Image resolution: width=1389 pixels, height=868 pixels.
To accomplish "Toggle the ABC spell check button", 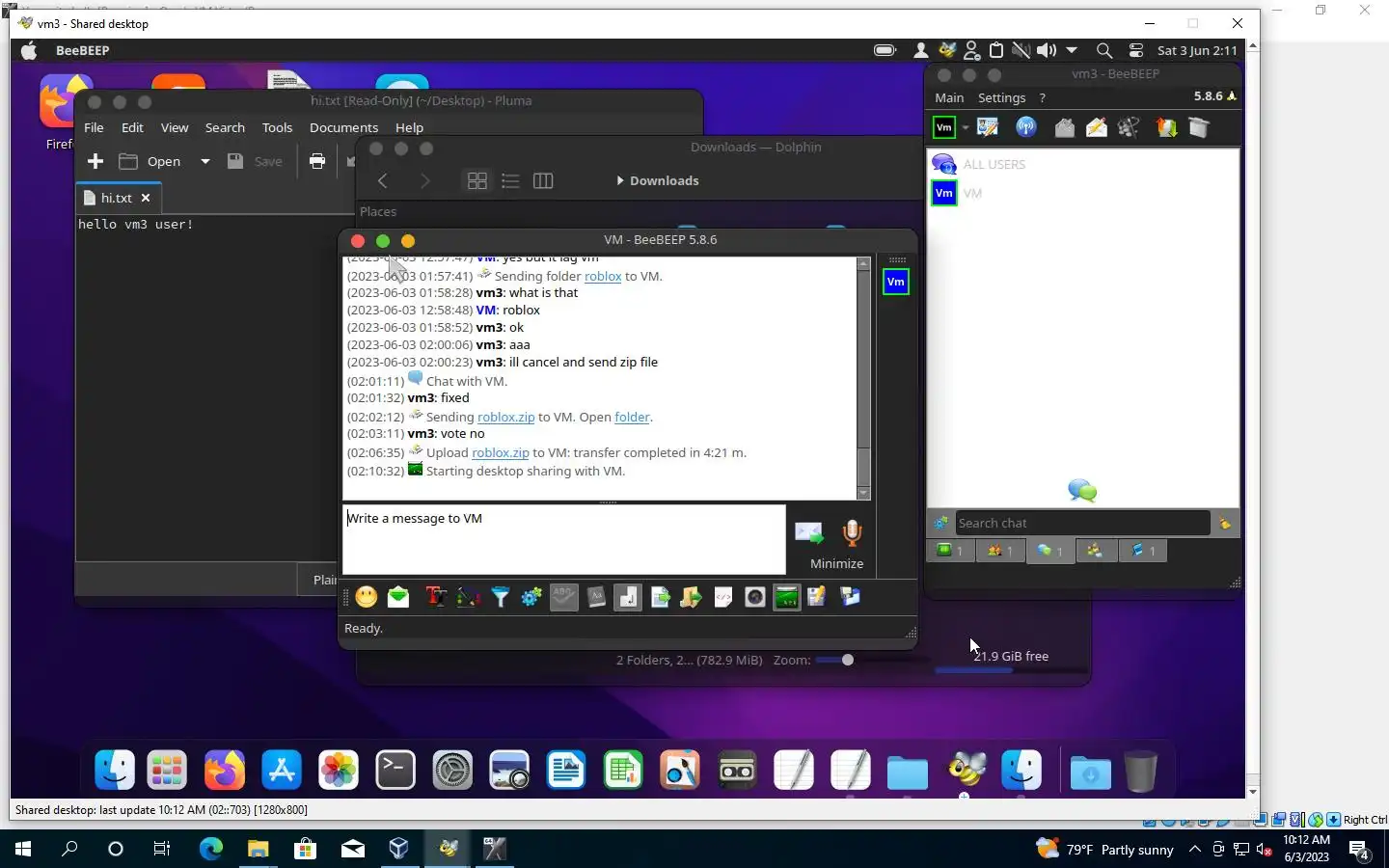I will click(x=564, y=597).
